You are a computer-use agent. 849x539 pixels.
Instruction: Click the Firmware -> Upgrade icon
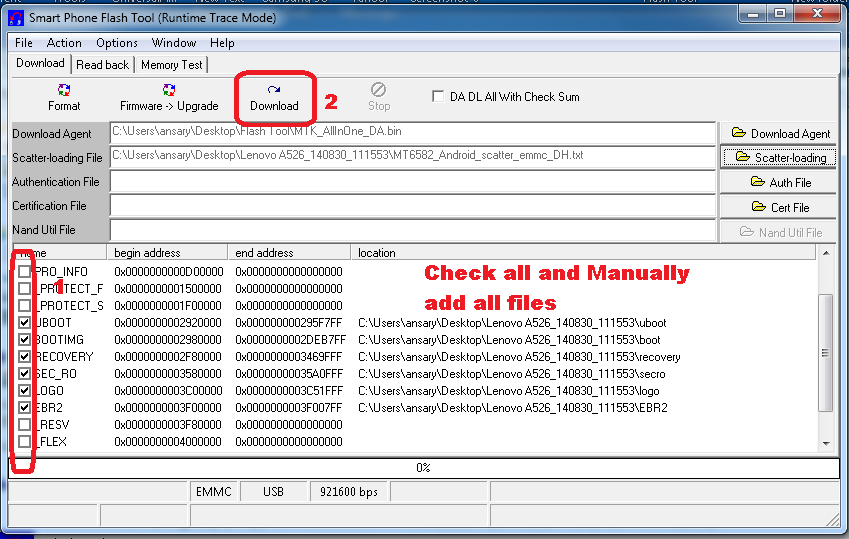tap(169, 90)
